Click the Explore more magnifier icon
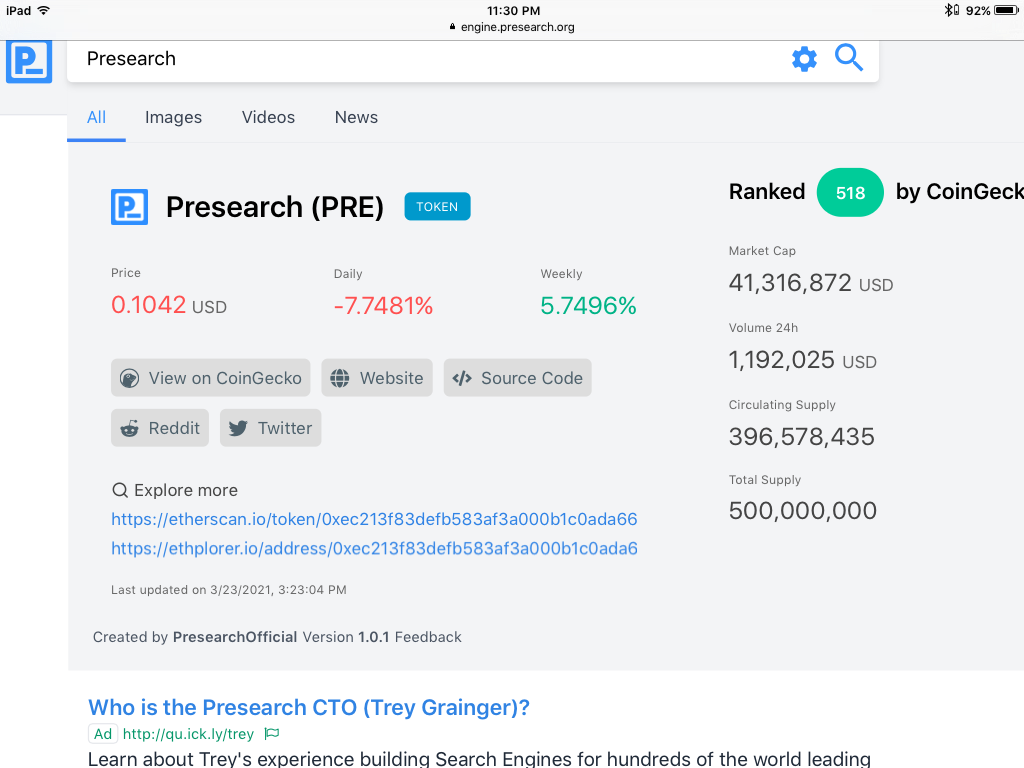Image resolution: width=1024 pixels, height=768 pixels. [120, 490]
